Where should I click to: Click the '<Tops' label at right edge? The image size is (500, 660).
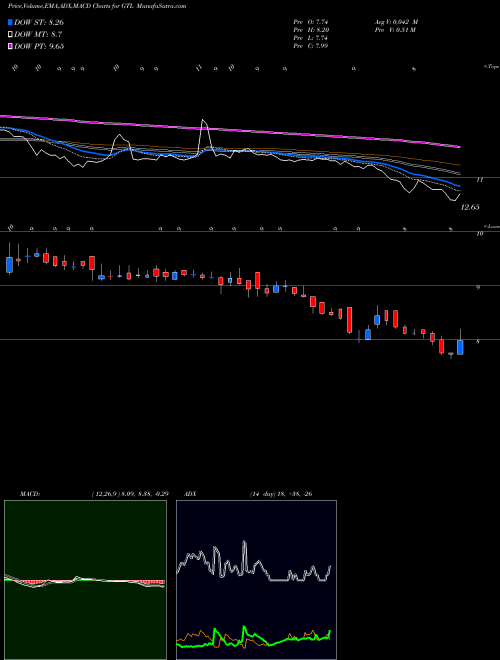pos(492,67)
